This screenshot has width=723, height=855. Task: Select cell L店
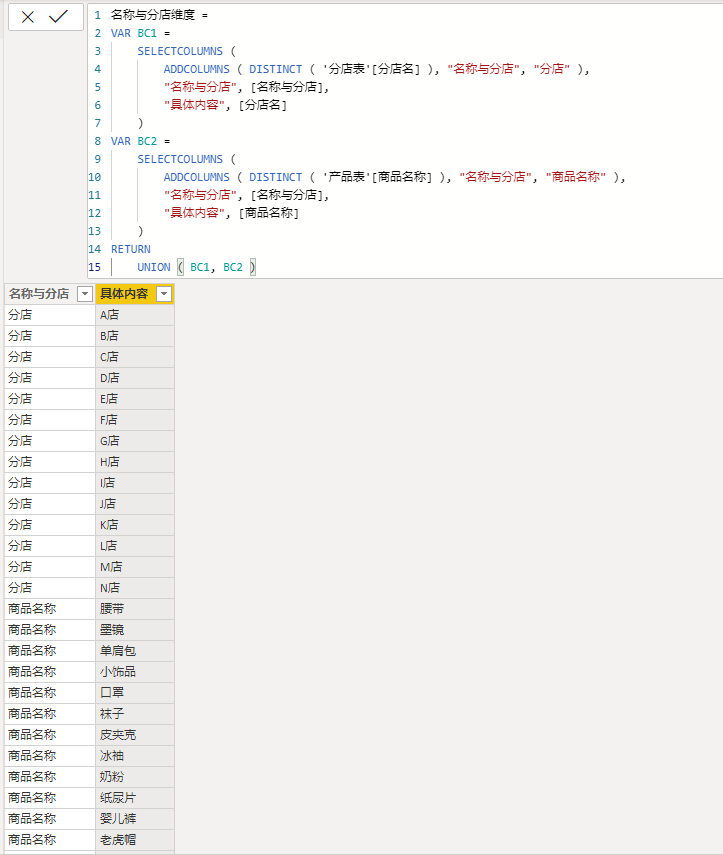point(135,546)
